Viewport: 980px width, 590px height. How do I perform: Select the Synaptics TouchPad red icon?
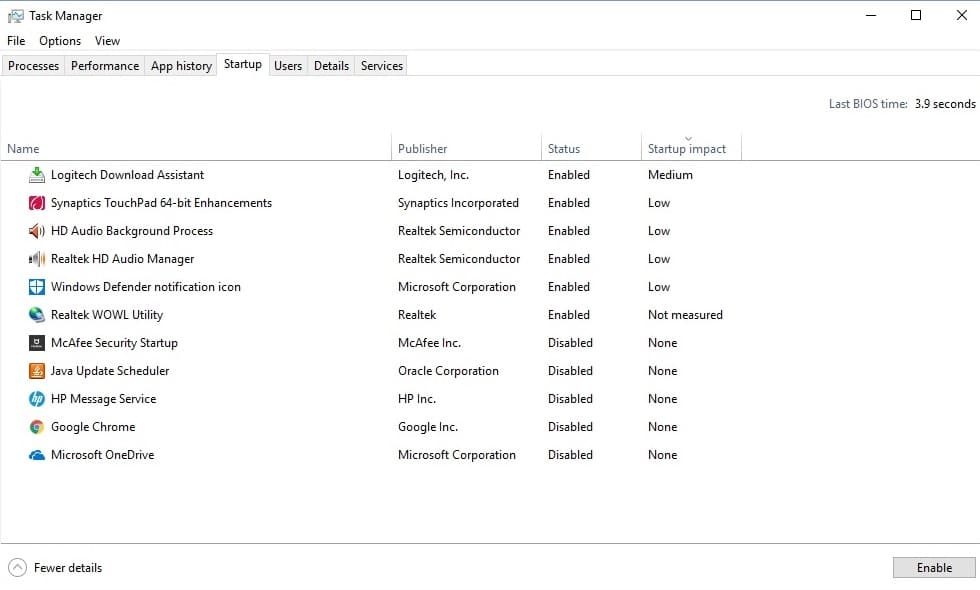(37, 203)
